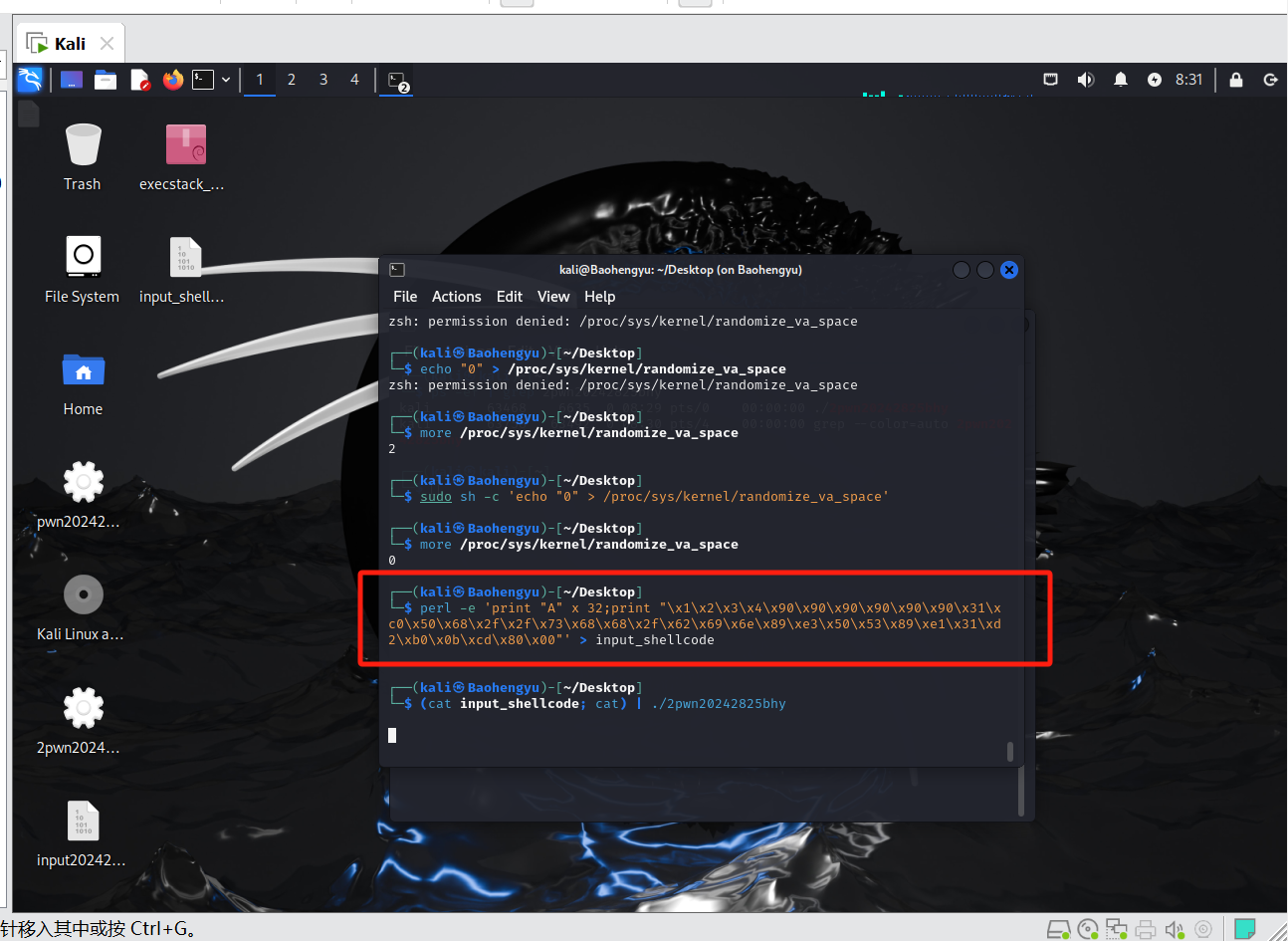Select the 2pwn2024 executable desktop icon
The height and width of the screenshot is (941, 1288).
83,721
